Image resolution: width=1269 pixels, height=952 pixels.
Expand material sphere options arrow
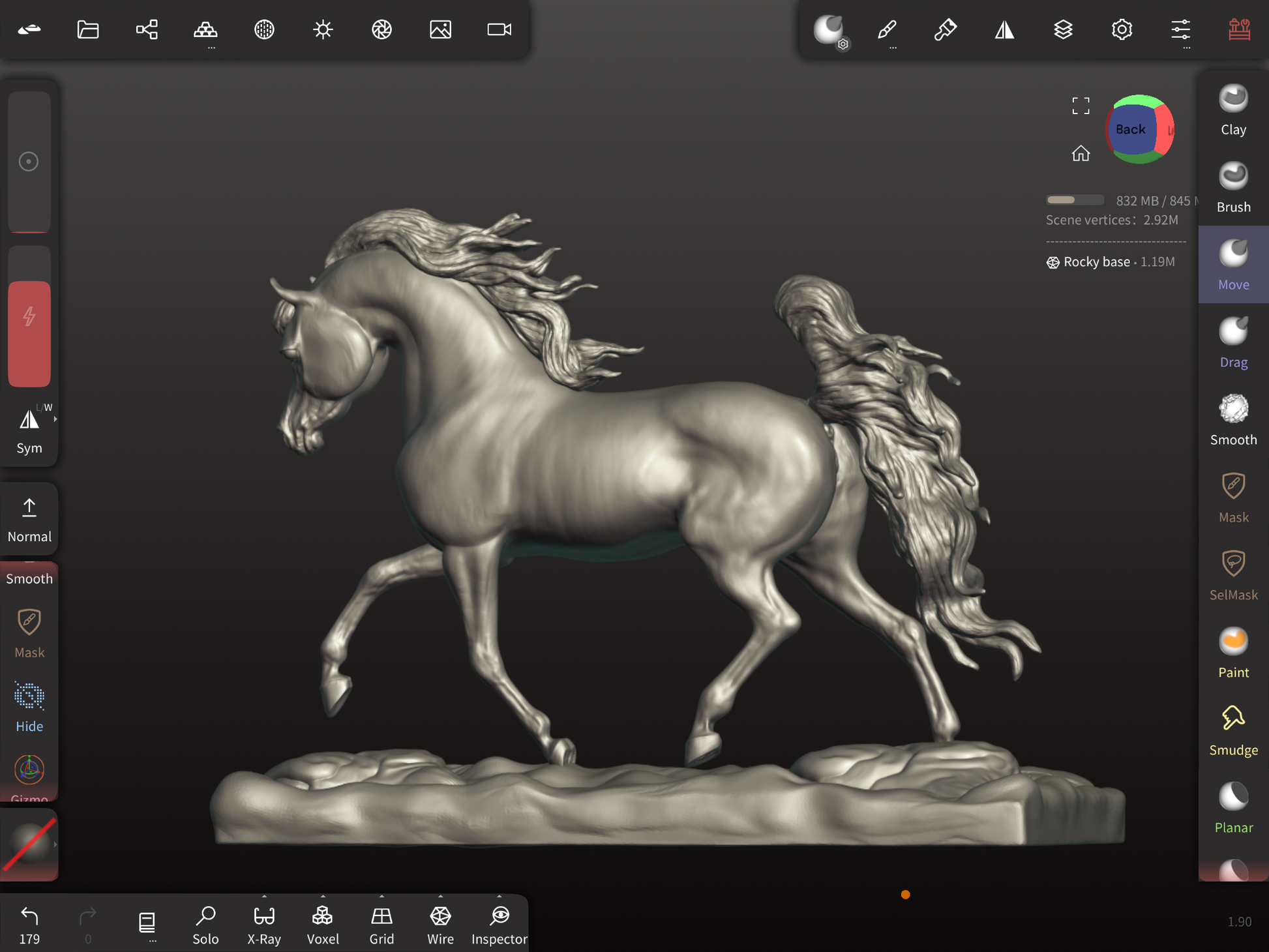pyautogui.click(x=55, y=844)
